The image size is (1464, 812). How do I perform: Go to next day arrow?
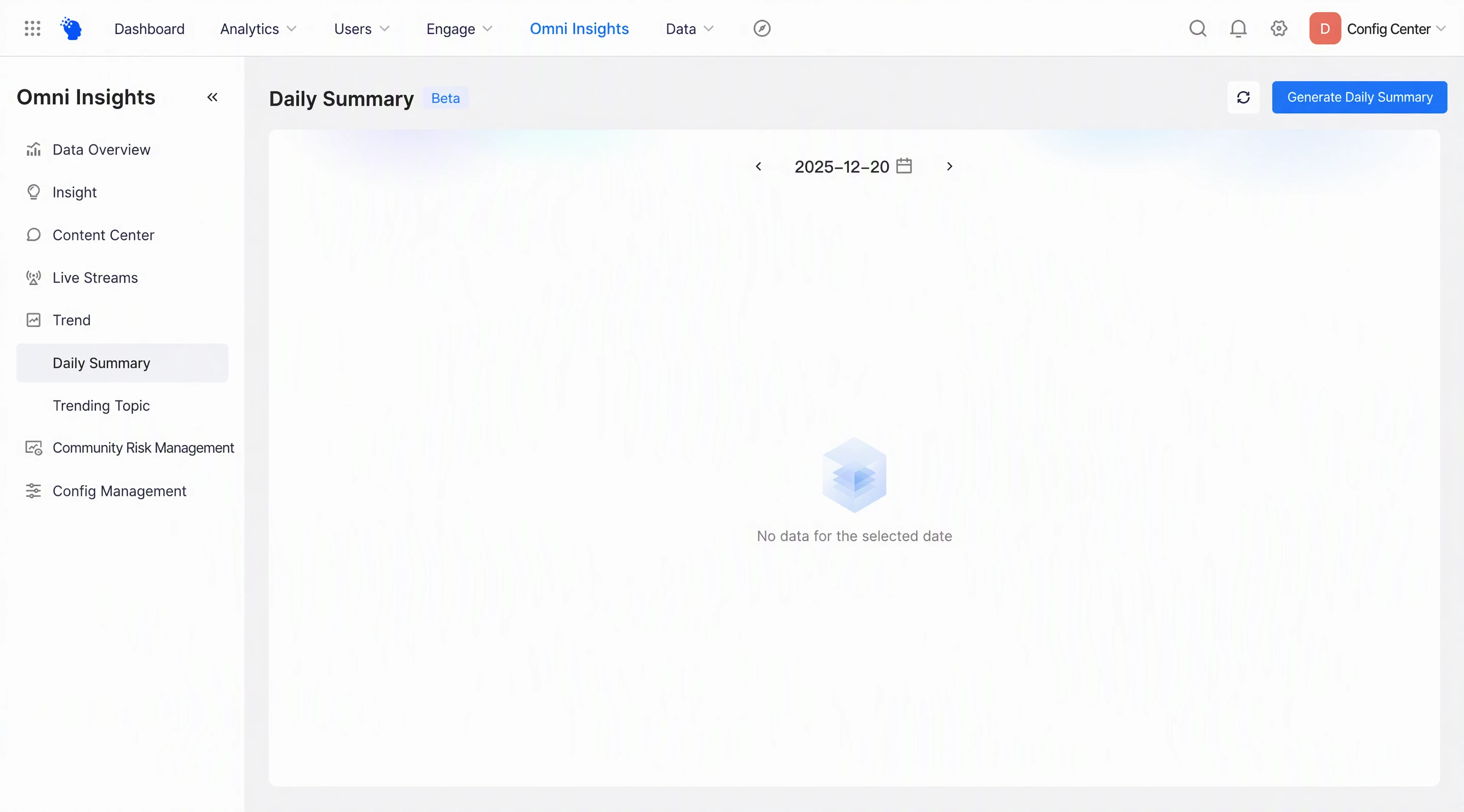pos(949,166)
